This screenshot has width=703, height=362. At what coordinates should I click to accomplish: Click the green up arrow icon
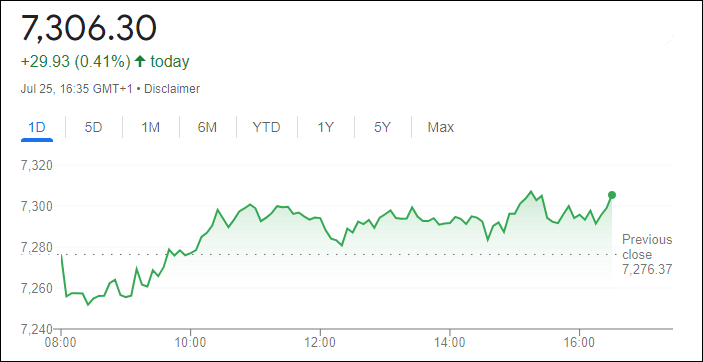tap(140, 61)
